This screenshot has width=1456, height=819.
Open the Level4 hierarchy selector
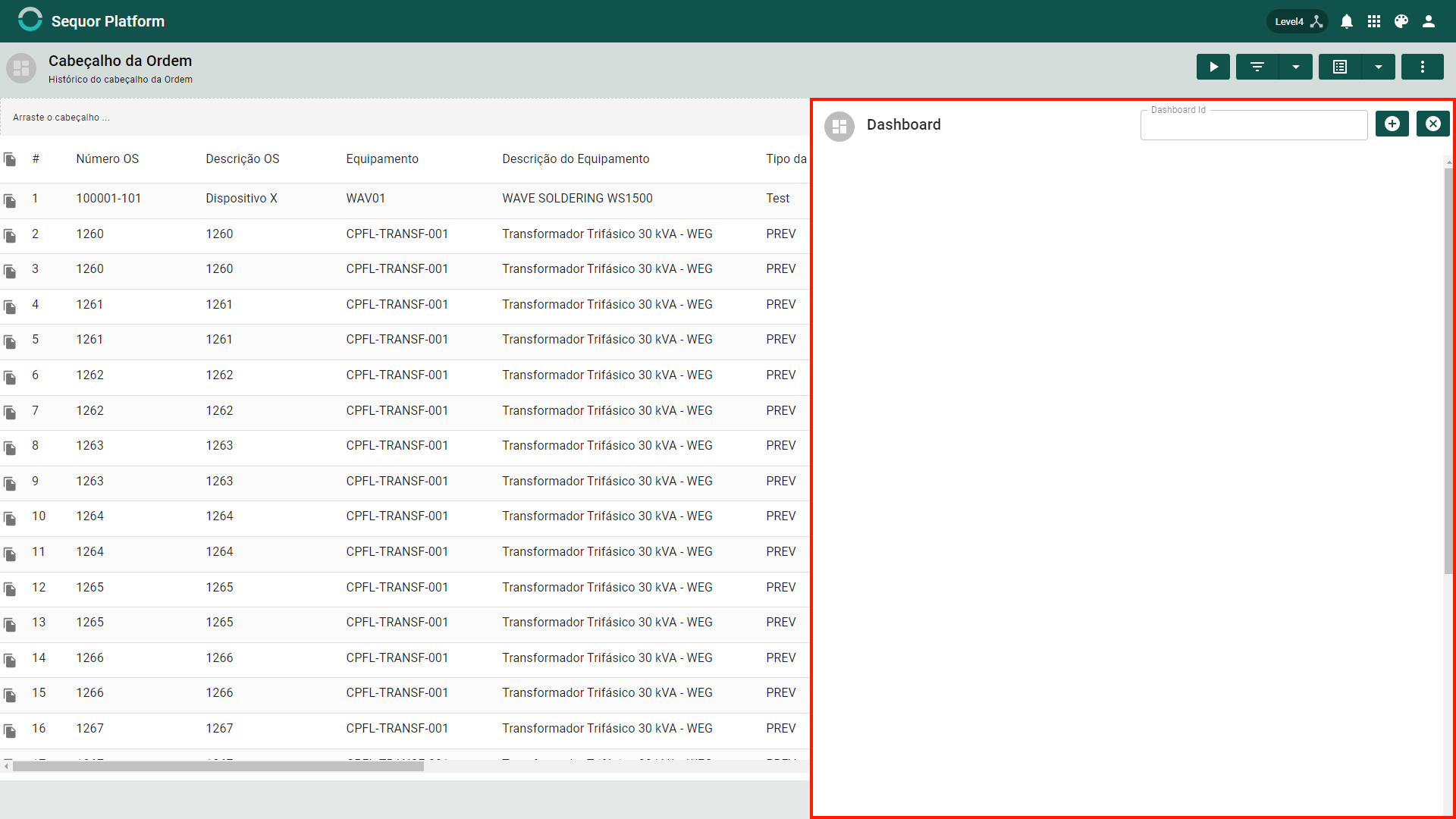[1297, 21]
